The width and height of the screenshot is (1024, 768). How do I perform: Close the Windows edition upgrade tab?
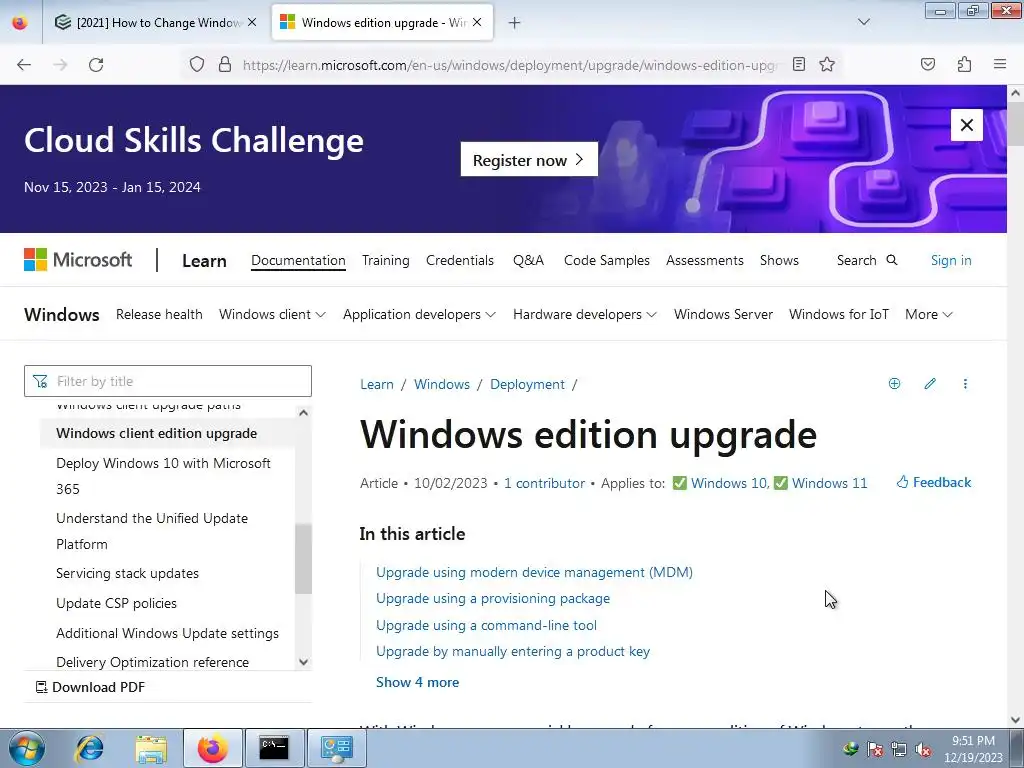477,22
